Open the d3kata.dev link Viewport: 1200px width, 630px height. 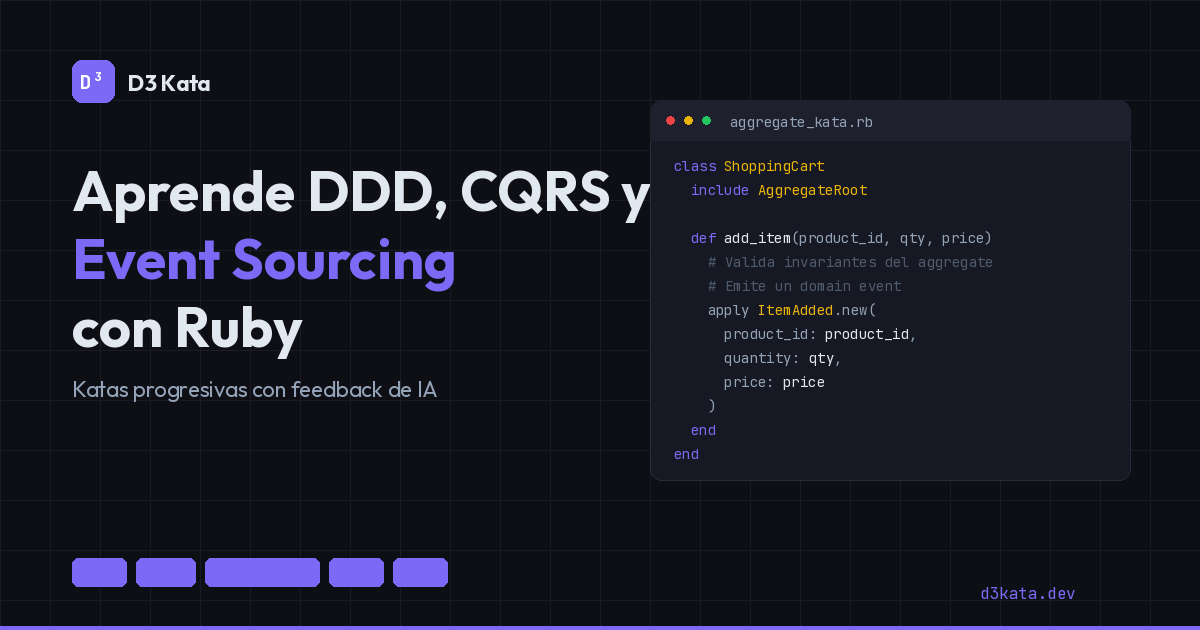[1028, 594]
